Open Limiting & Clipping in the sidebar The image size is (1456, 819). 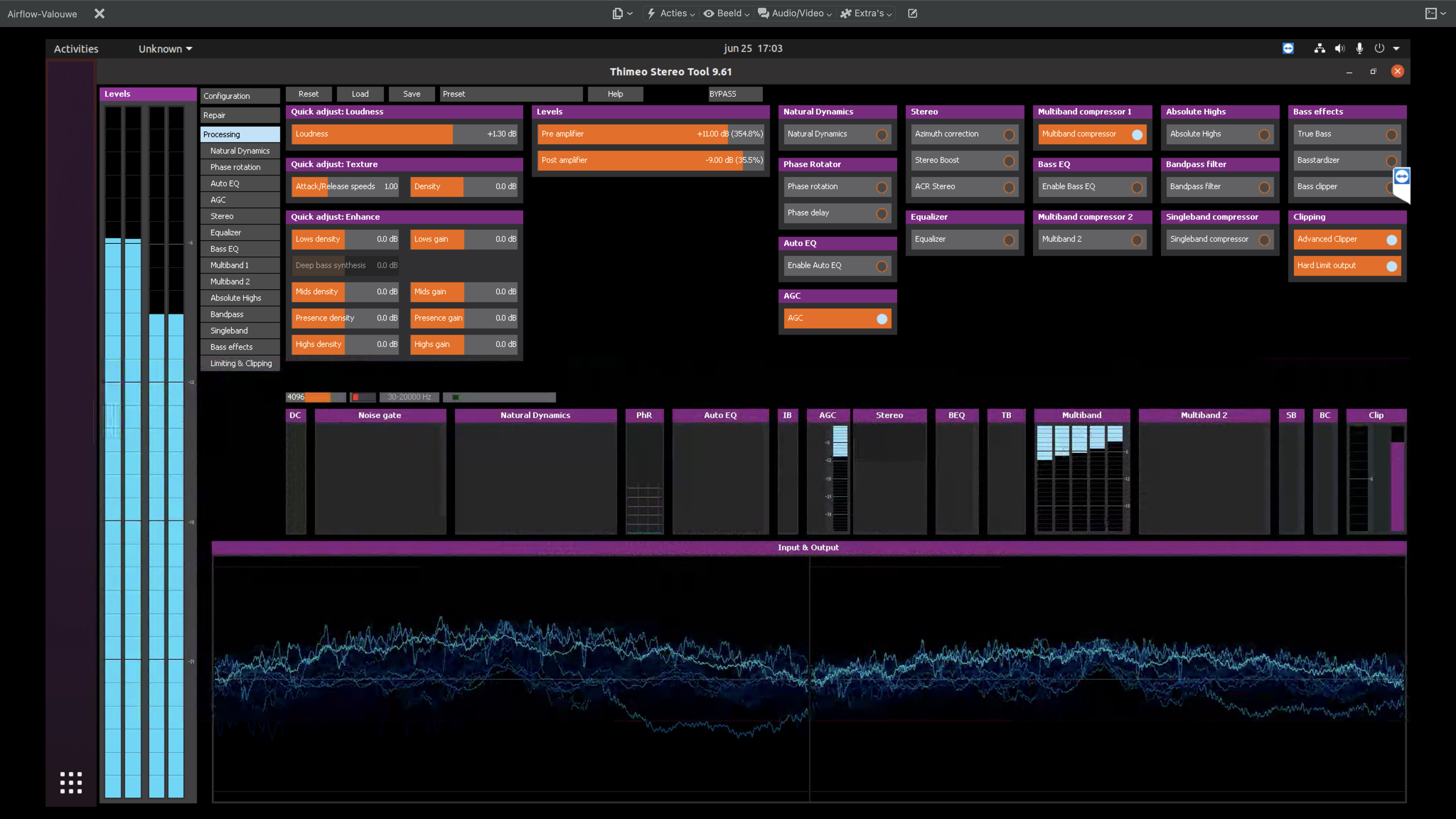tap(240, 363)
